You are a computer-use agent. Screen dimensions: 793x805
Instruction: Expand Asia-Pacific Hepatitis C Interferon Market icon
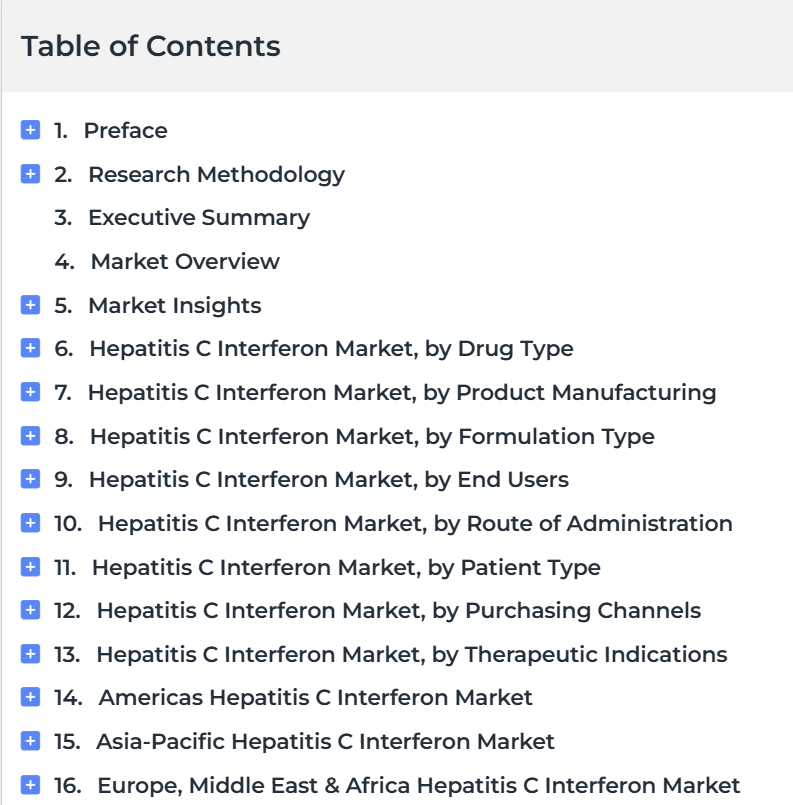tap(30, 741)
